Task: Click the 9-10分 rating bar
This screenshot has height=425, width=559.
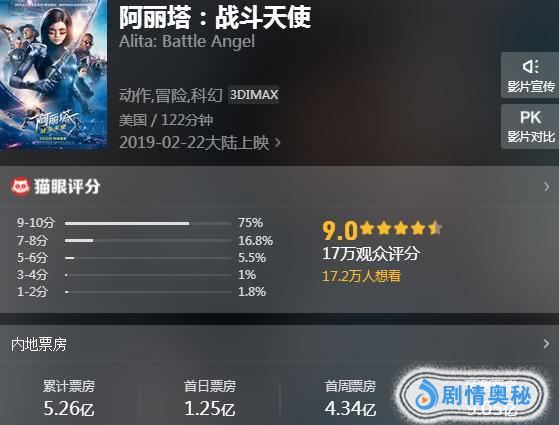Action: [x=148, y=224]
